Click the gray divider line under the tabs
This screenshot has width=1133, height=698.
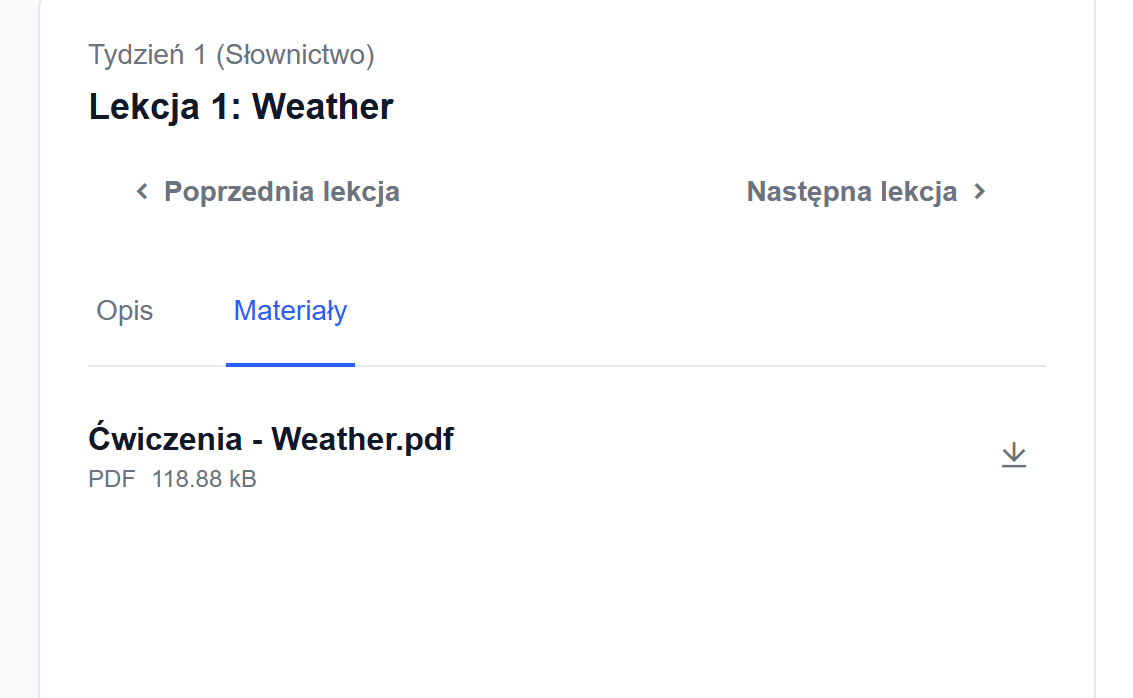point(700,366)
